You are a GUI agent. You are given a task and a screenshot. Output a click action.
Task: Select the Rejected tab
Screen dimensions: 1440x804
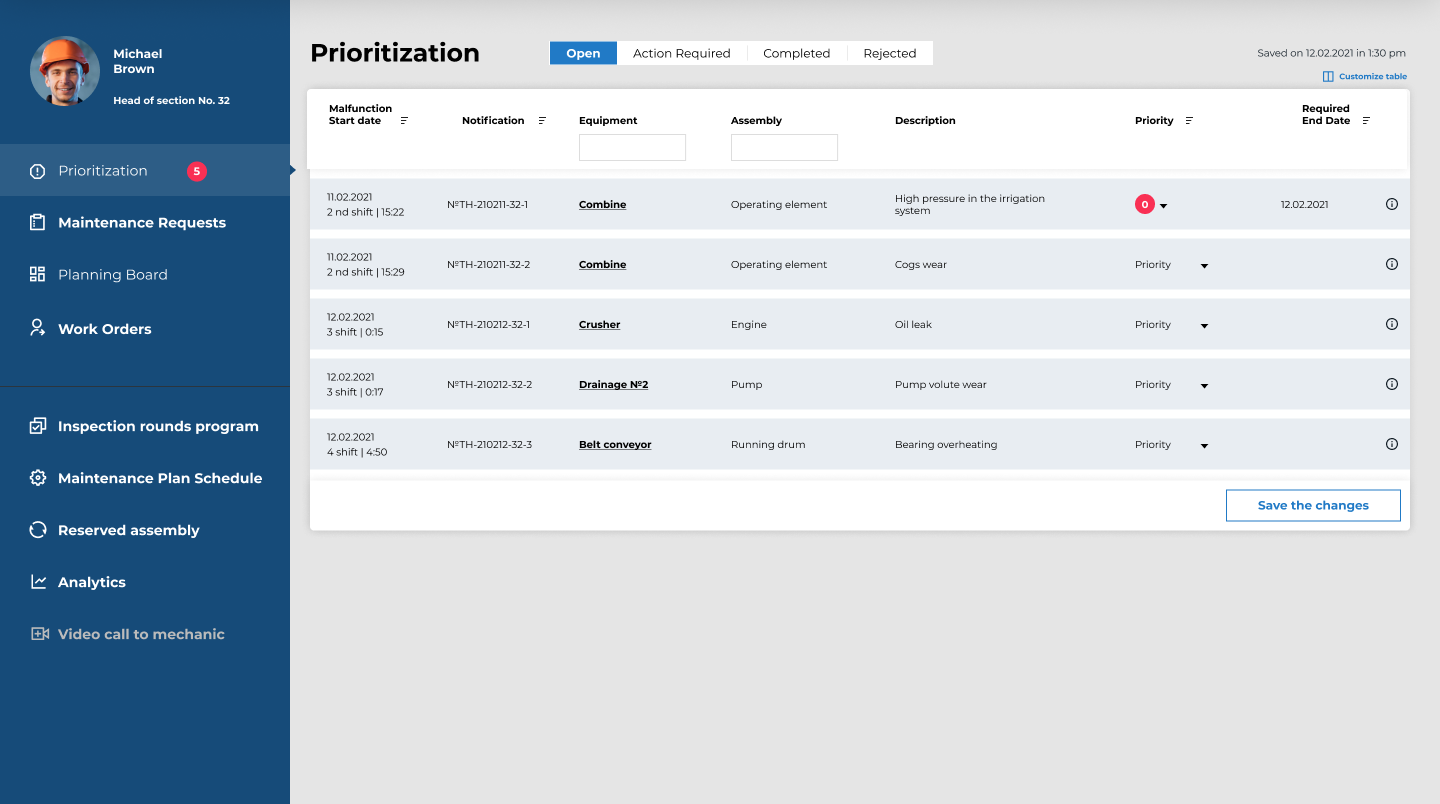pos(889,53)
